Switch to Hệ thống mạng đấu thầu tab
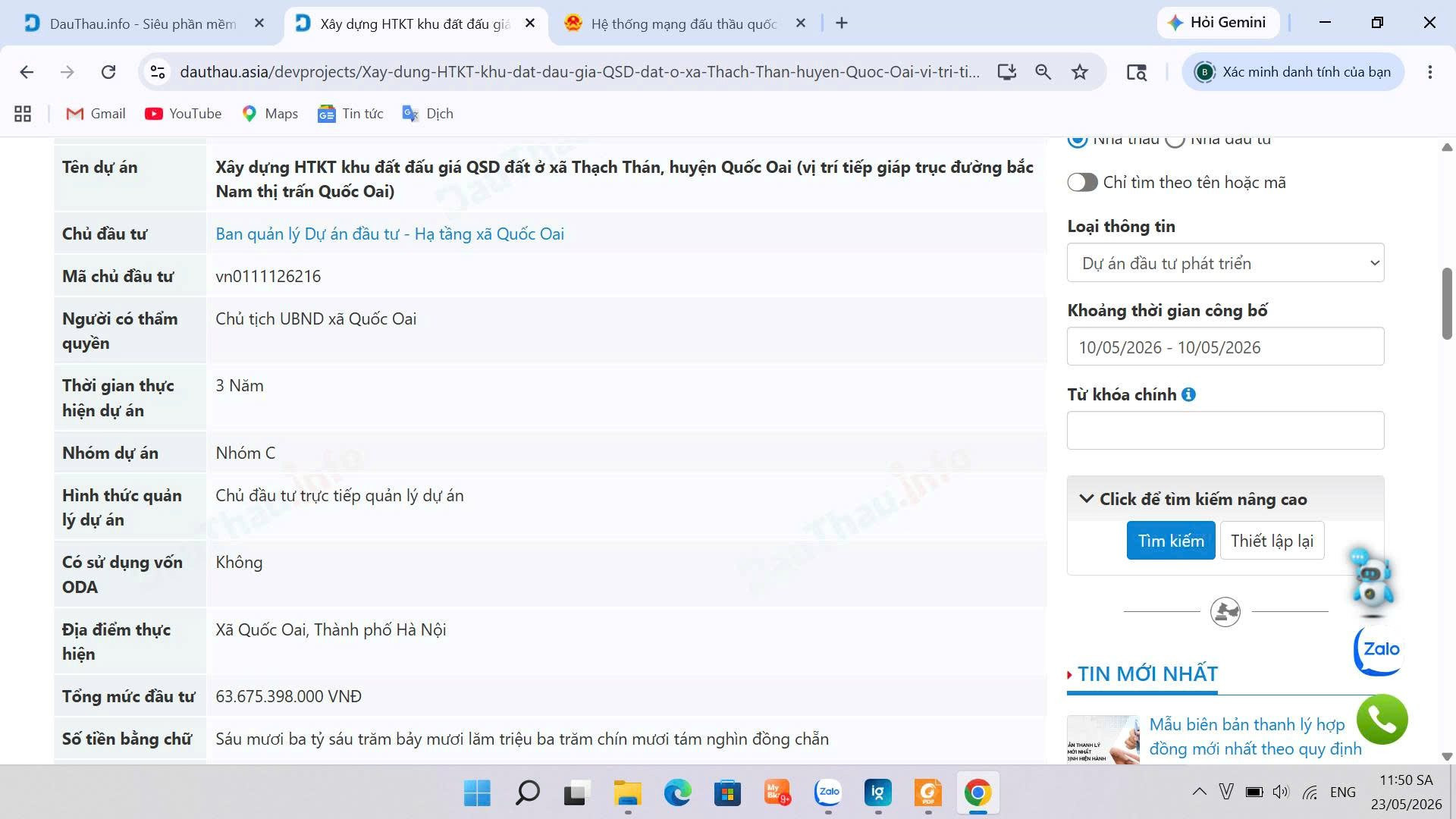1456x819 pixels. click(x=684, y=24)
